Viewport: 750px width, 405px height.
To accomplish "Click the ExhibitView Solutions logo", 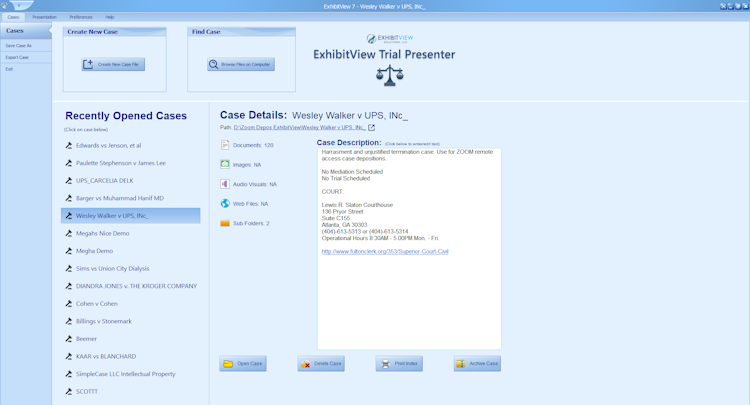I will 390,39.
